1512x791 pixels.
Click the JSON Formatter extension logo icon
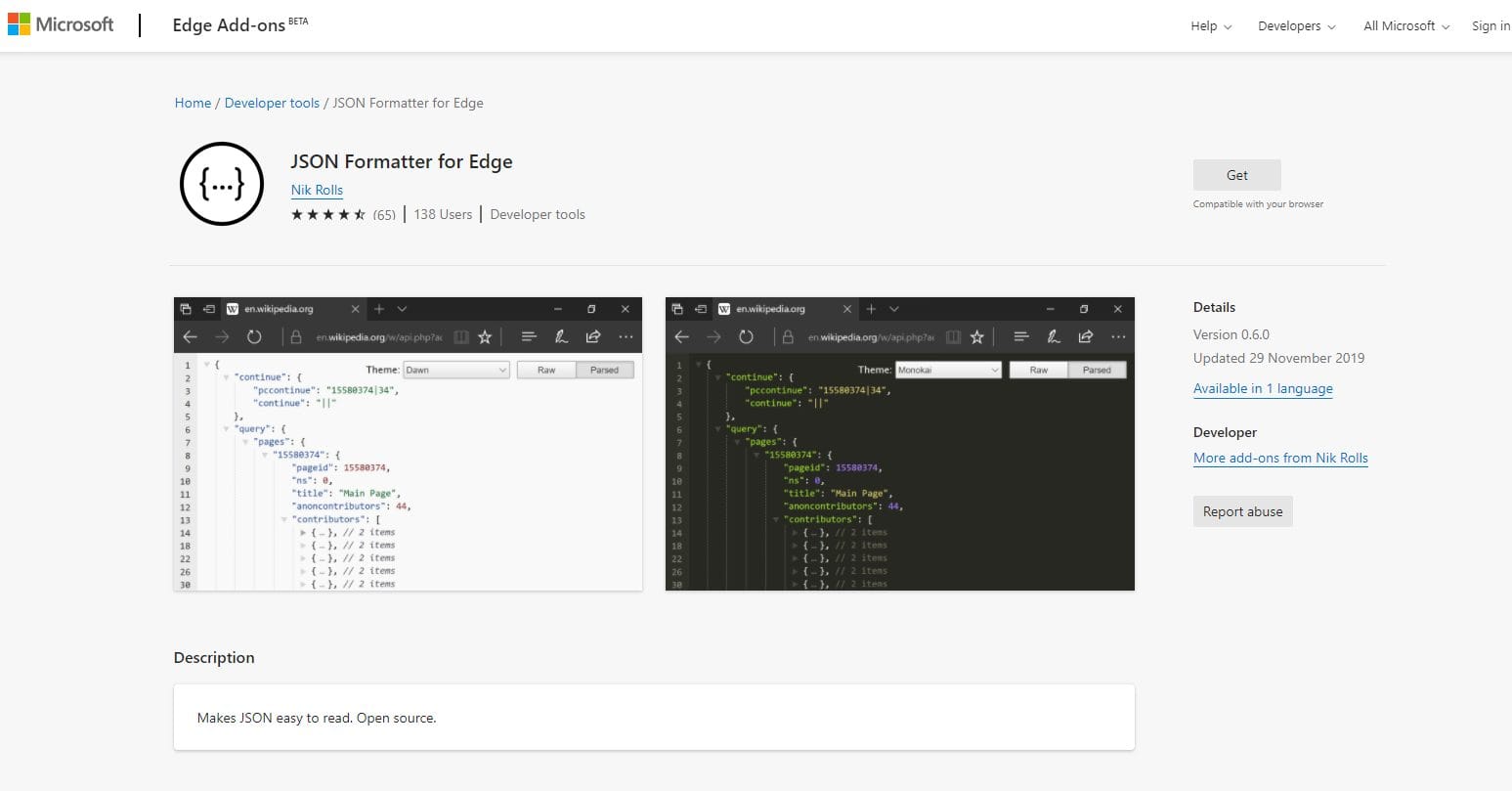point(222,184)
